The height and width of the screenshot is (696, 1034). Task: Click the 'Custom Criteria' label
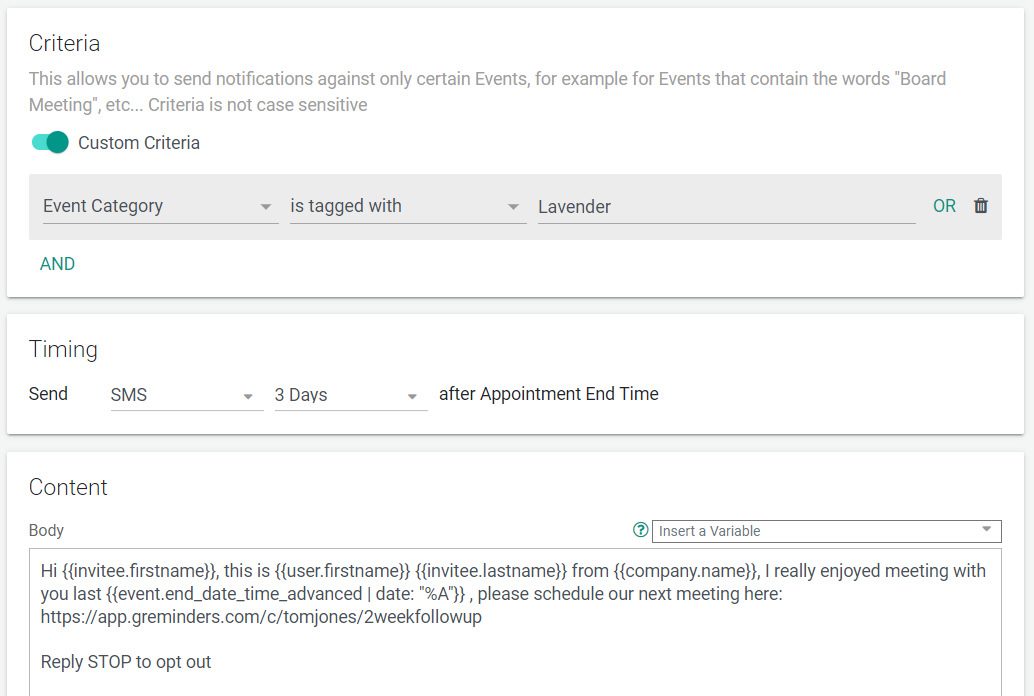click(139, 142)
